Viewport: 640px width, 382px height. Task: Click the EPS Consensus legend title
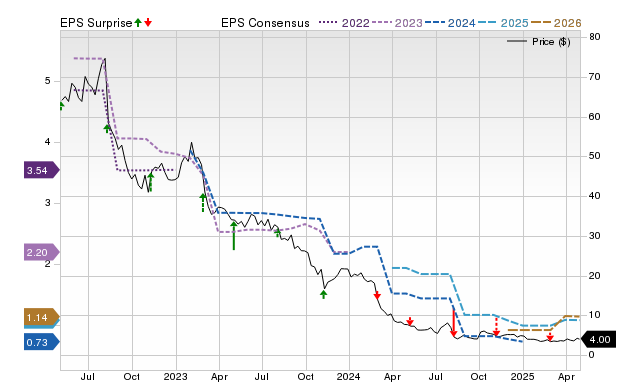[265, 23]
